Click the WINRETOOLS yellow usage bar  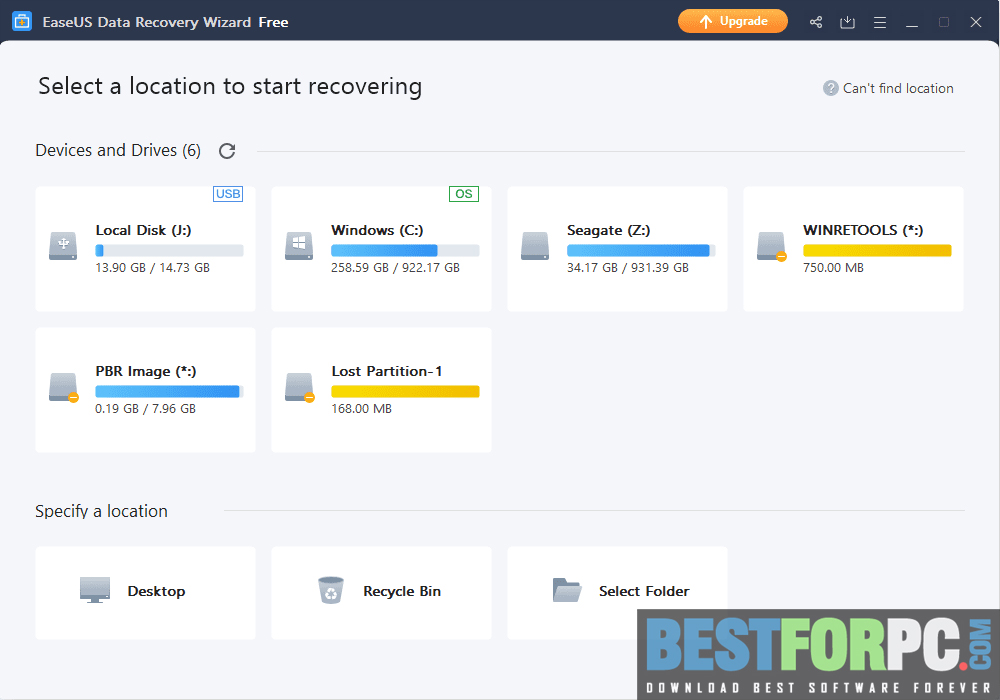click(877, 251)
